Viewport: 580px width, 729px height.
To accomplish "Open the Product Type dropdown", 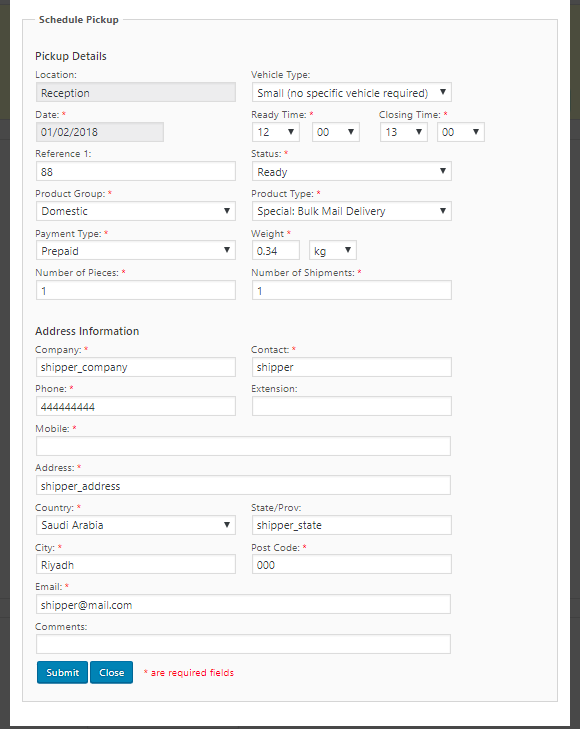I will [351, 211].
